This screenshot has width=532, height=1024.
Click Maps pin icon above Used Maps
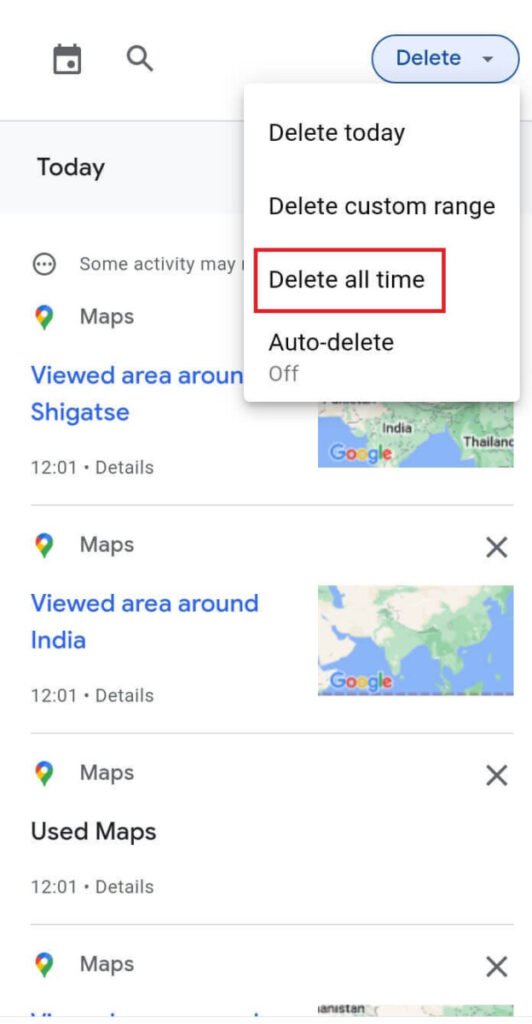tap(44, 773)
